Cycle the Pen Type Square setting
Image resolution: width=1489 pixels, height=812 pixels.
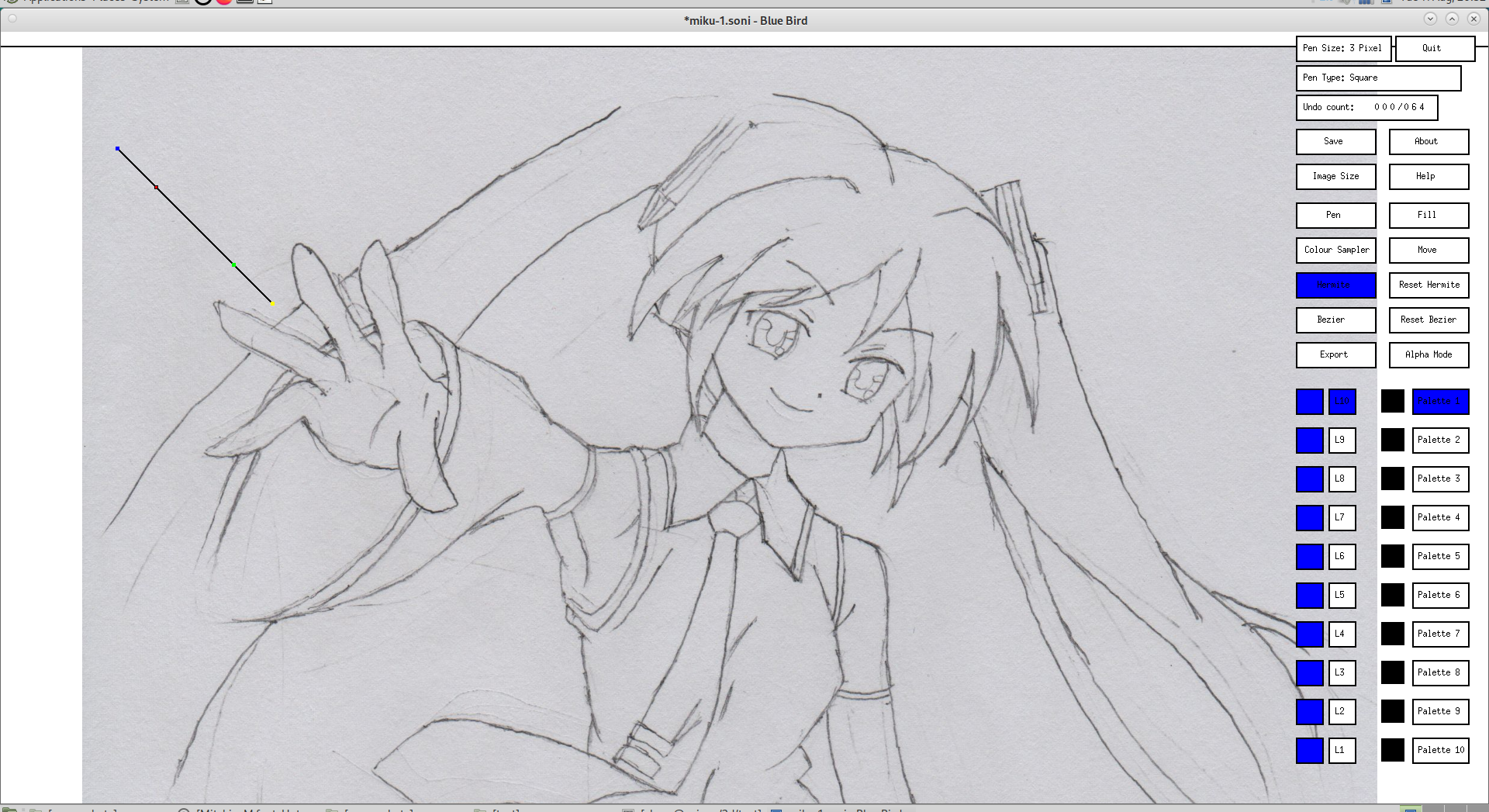click(1378, 78)
